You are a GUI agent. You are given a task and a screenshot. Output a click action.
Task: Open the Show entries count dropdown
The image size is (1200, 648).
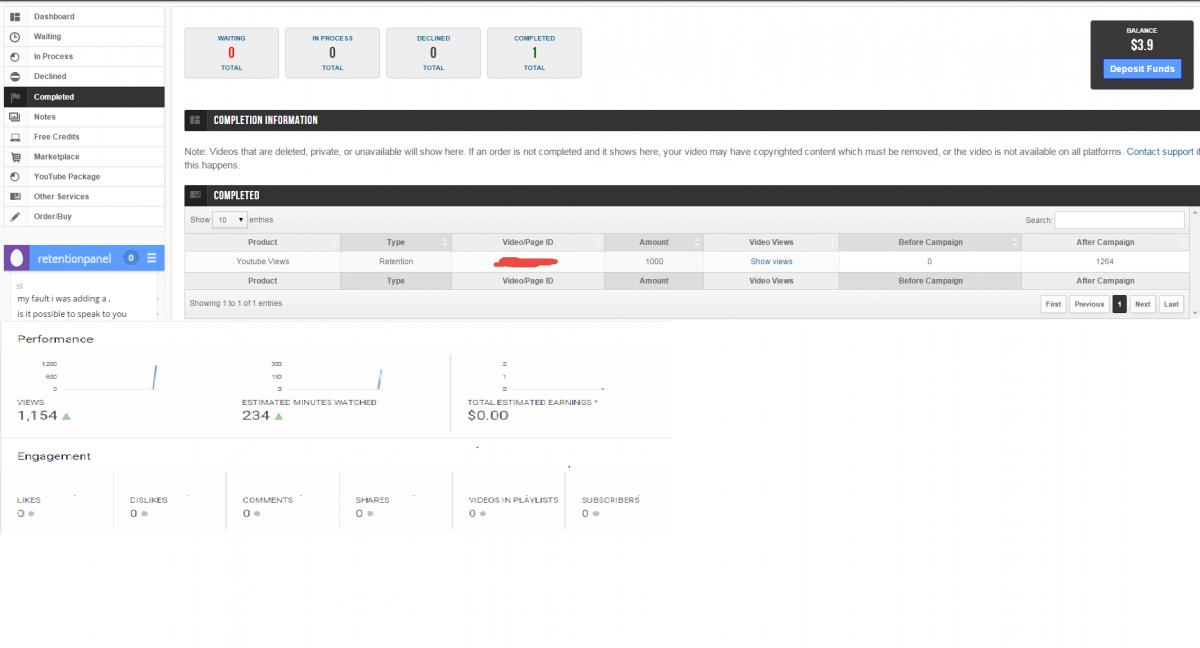(x=230, y=220)
